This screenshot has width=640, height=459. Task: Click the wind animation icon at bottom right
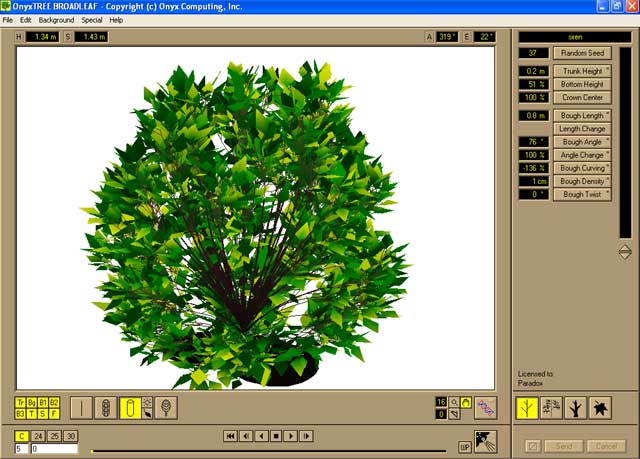485,440
